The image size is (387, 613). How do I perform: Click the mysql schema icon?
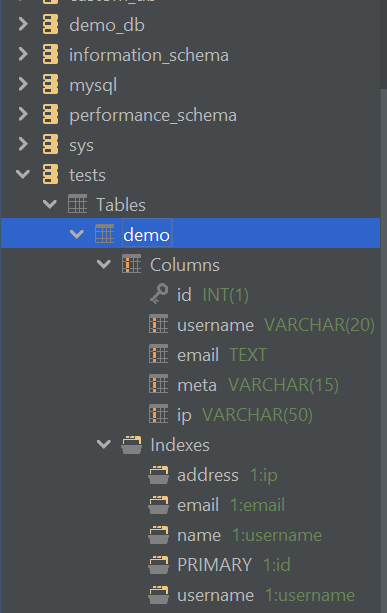(50, 84)
